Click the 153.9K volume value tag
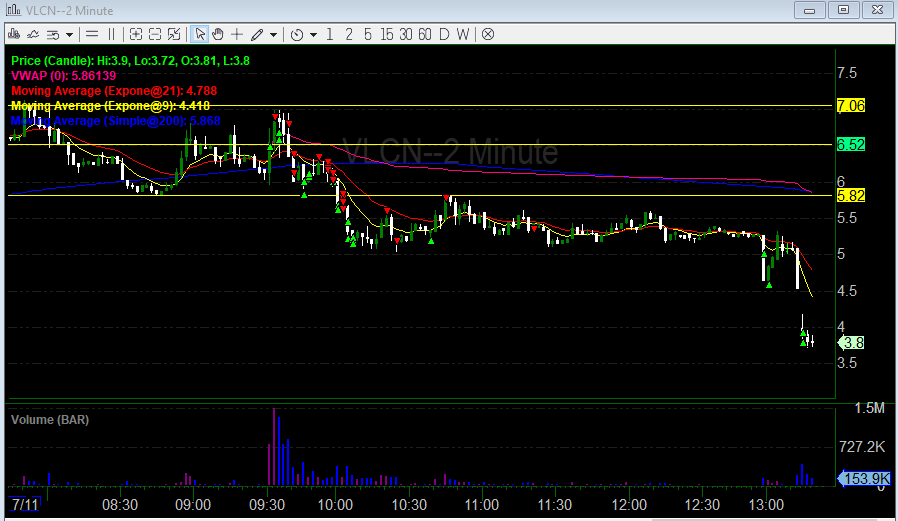This screenshot has width=898, height=521. (x=864, y=479)
